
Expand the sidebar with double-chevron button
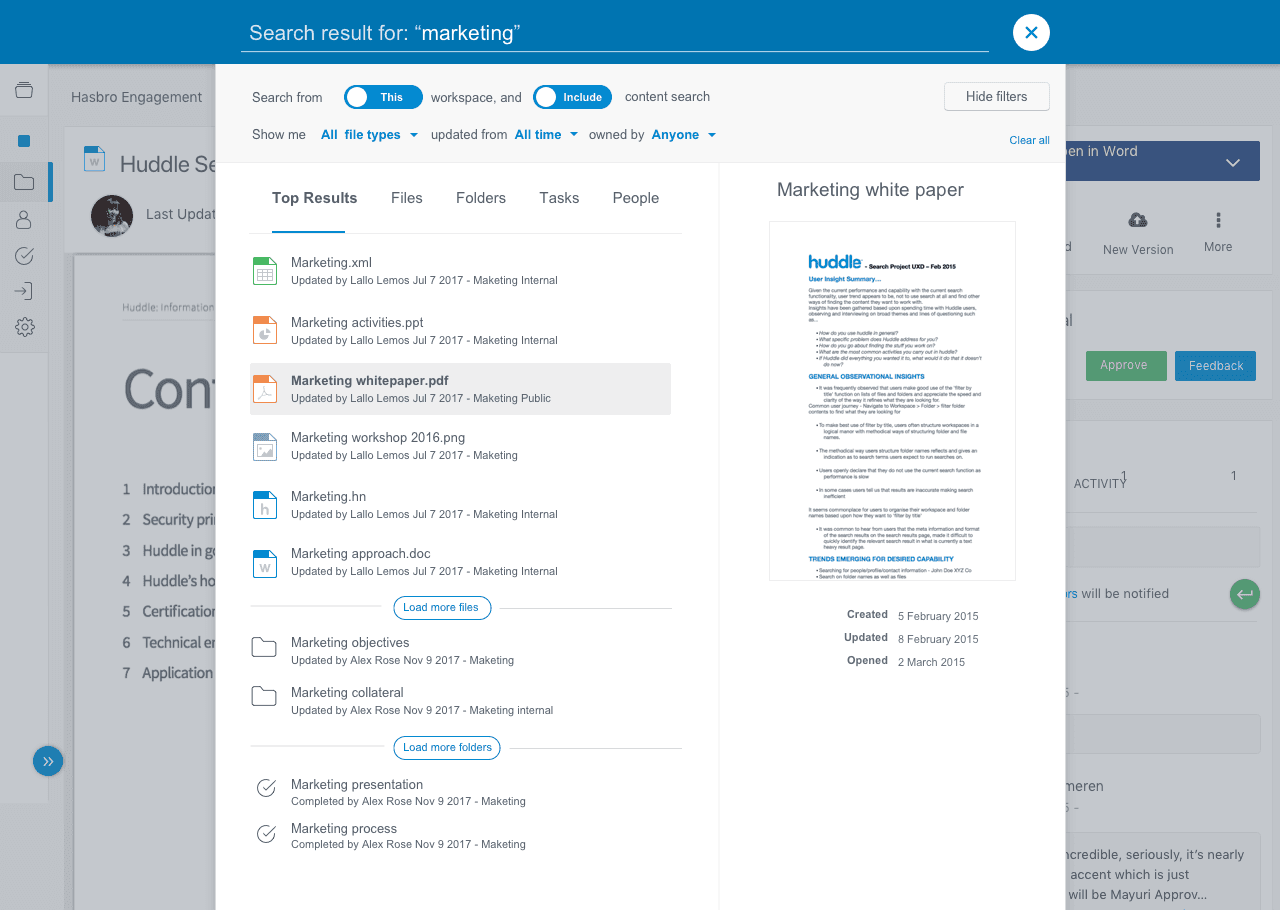tap(48, 761)
